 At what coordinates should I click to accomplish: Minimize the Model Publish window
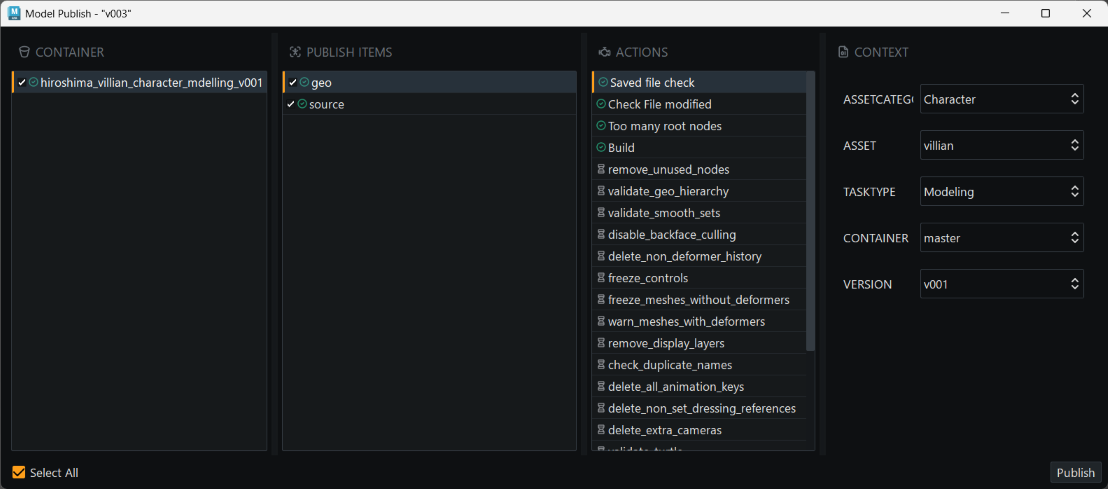pos(1005,13)
